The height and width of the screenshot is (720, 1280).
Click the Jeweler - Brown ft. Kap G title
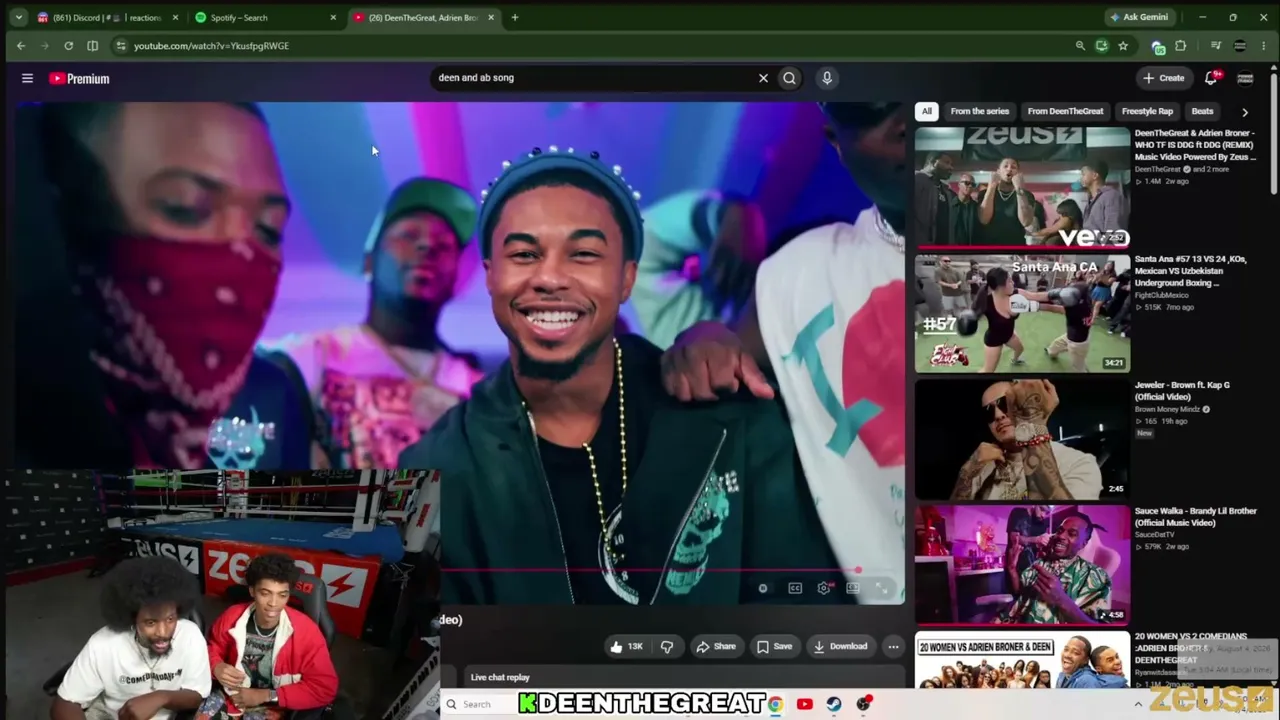pyautogui.click(x=1182, y=391)
